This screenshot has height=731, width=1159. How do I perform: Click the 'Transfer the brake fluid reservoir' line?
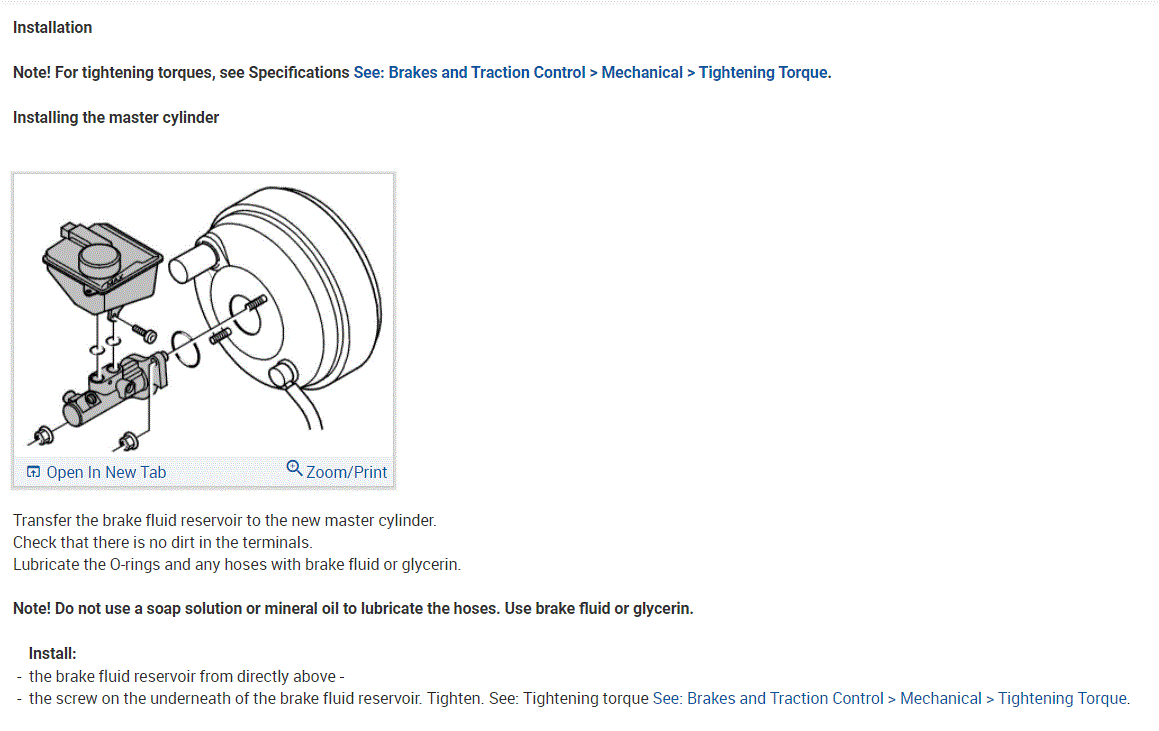pyautogui.click(x=225, y=520)
